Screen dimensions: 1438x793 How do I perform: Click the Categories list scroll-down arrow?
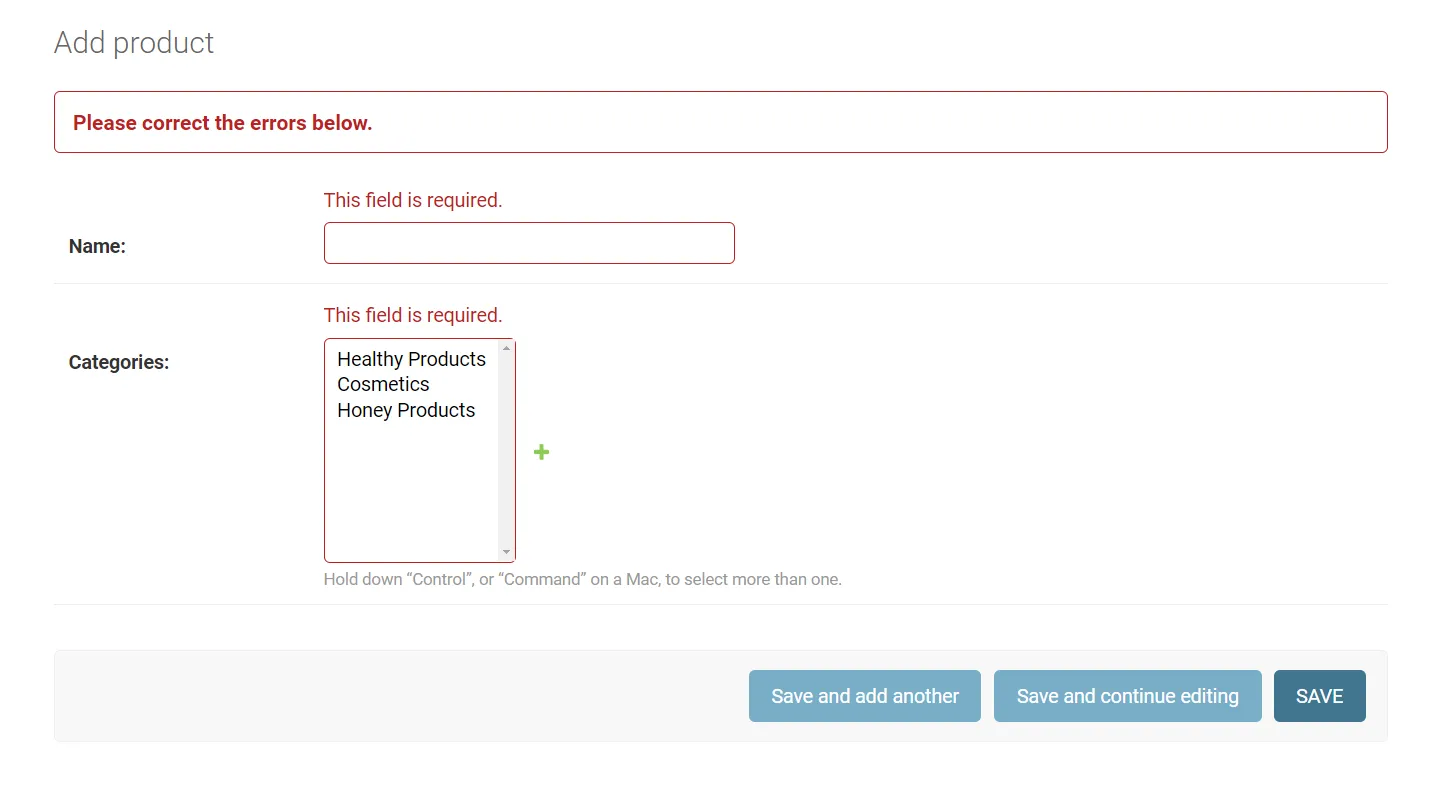[506, 552]
